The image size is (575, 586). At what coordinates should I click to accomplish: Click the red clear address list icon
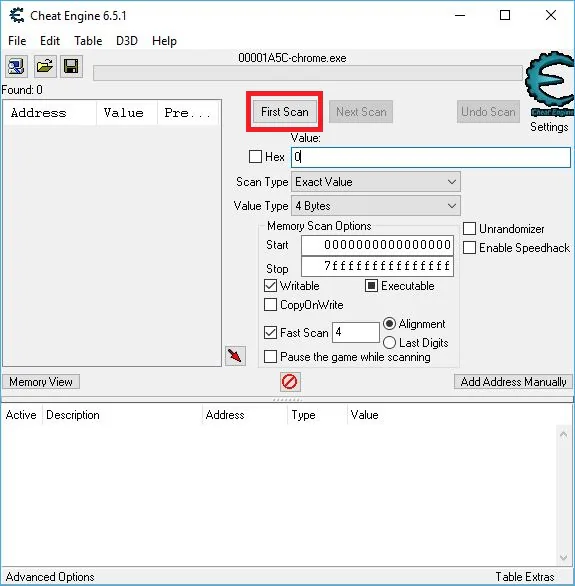click(x=290, y=382)
